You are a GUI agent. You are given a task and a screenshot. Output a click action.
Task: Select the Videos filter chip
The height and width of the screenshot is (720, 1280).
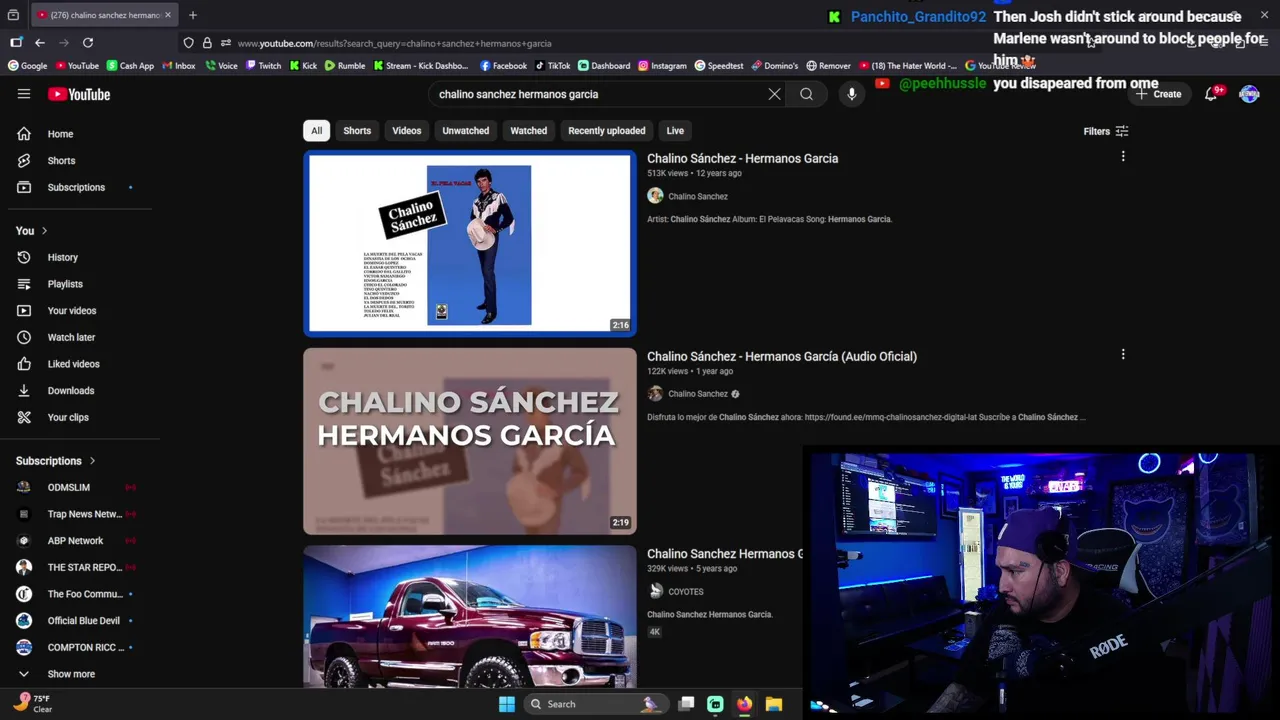click(407, 131)
